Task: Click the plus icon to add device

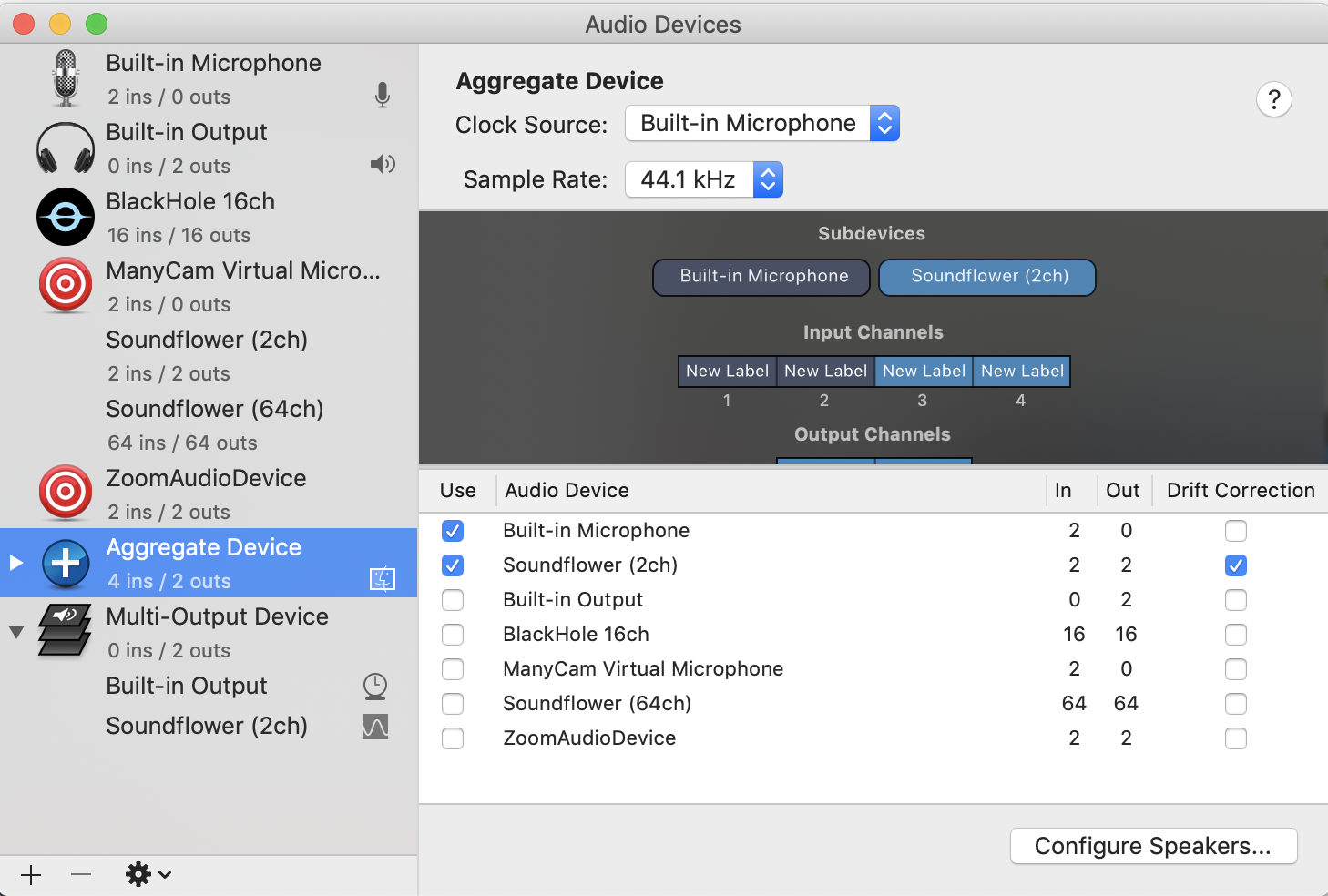Action: click(31, 875)
